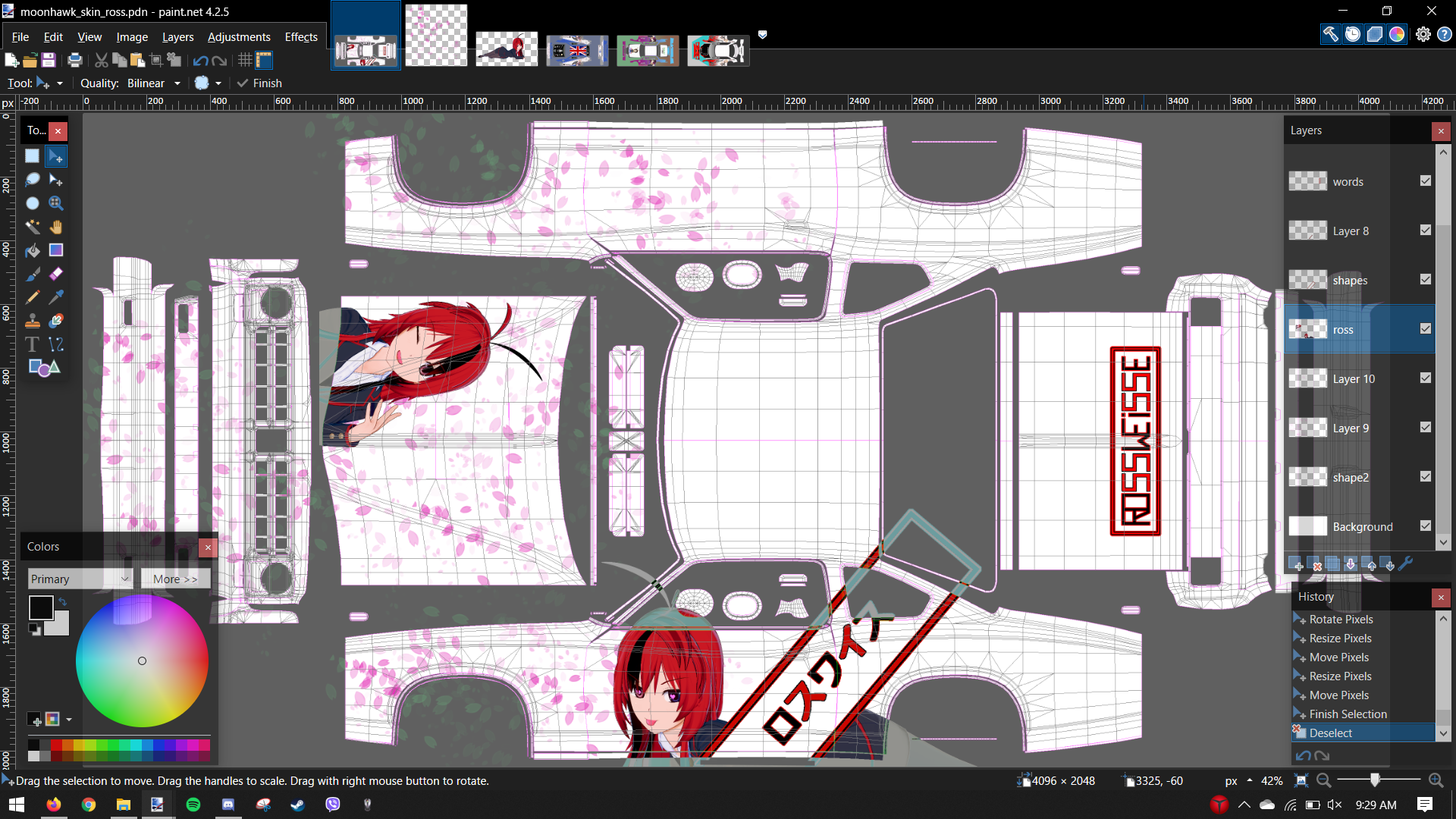Screen dimensions: 1456x819
Task: Click the red swatch in color palette
Action: 57,745
